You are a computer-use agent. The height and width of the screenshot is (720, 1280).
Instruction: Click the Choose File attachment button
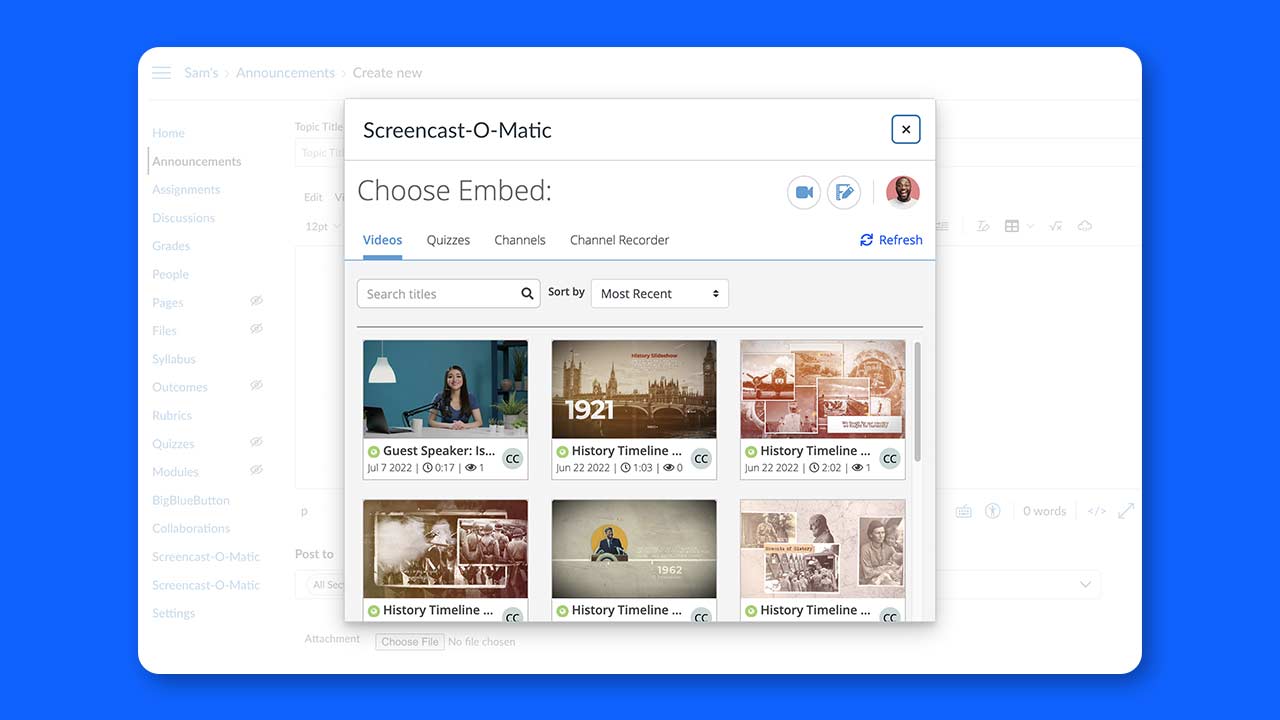[410, 642]
